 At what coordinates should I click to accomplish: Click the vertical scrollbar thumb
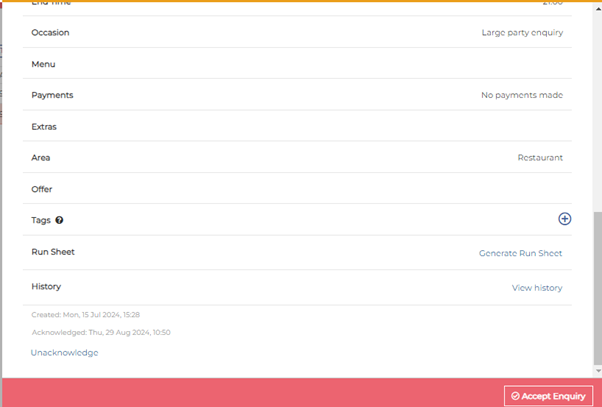[597, 292]
